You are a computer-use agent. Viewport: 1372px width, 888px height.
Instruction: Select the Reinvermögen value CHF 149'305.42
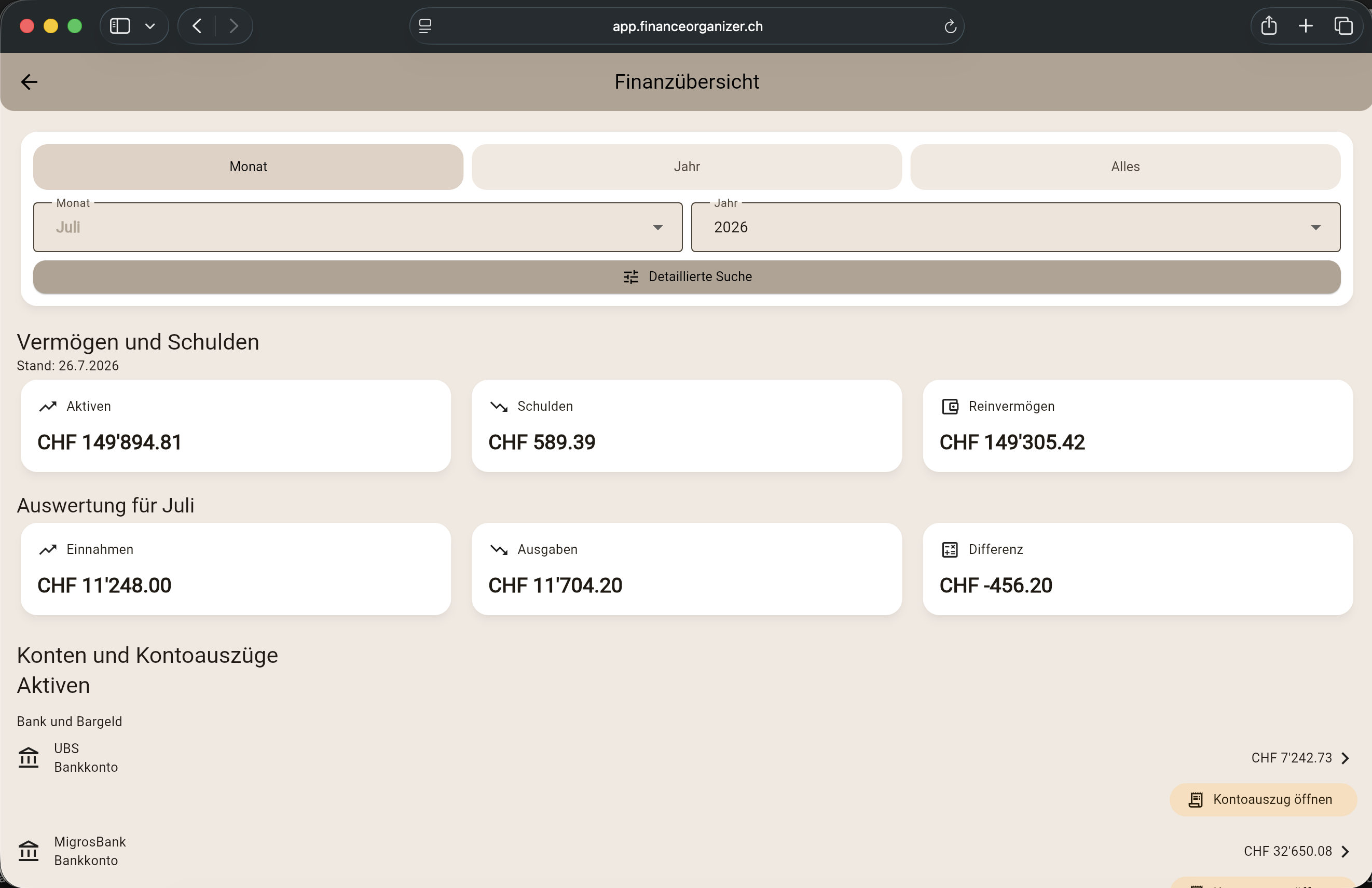point(1012,442)
